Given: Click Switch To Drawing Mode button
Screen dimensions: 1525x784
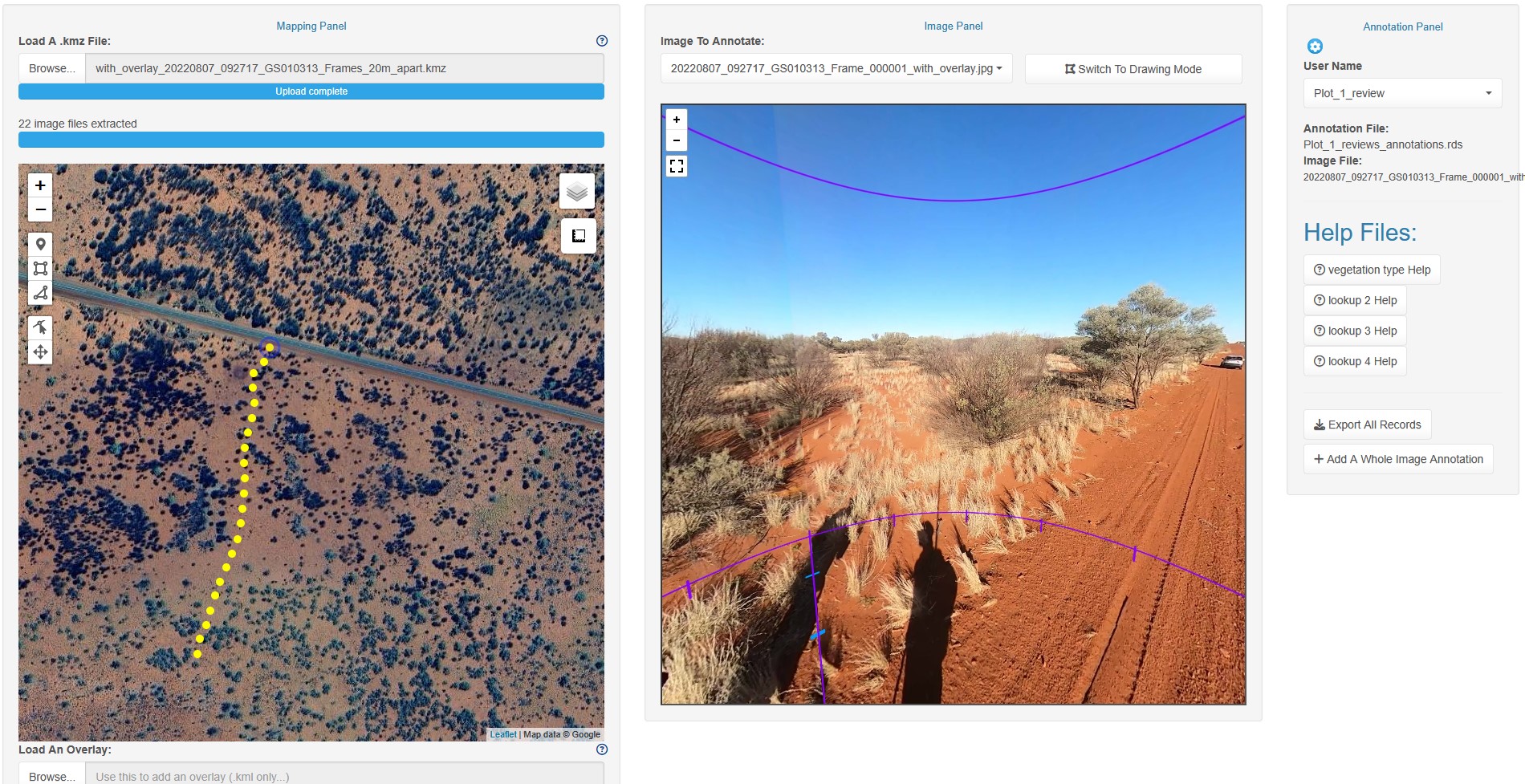Looking at the screenshot, I should [1133, 69].
